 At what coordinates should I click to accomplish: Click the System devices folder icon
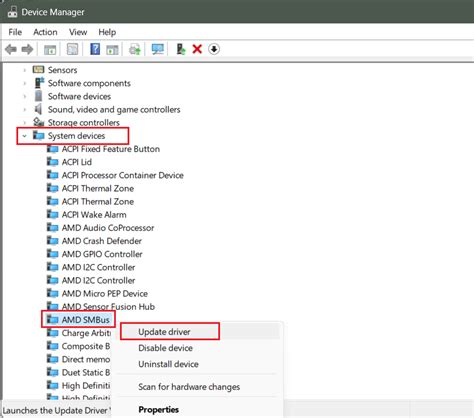39,135
